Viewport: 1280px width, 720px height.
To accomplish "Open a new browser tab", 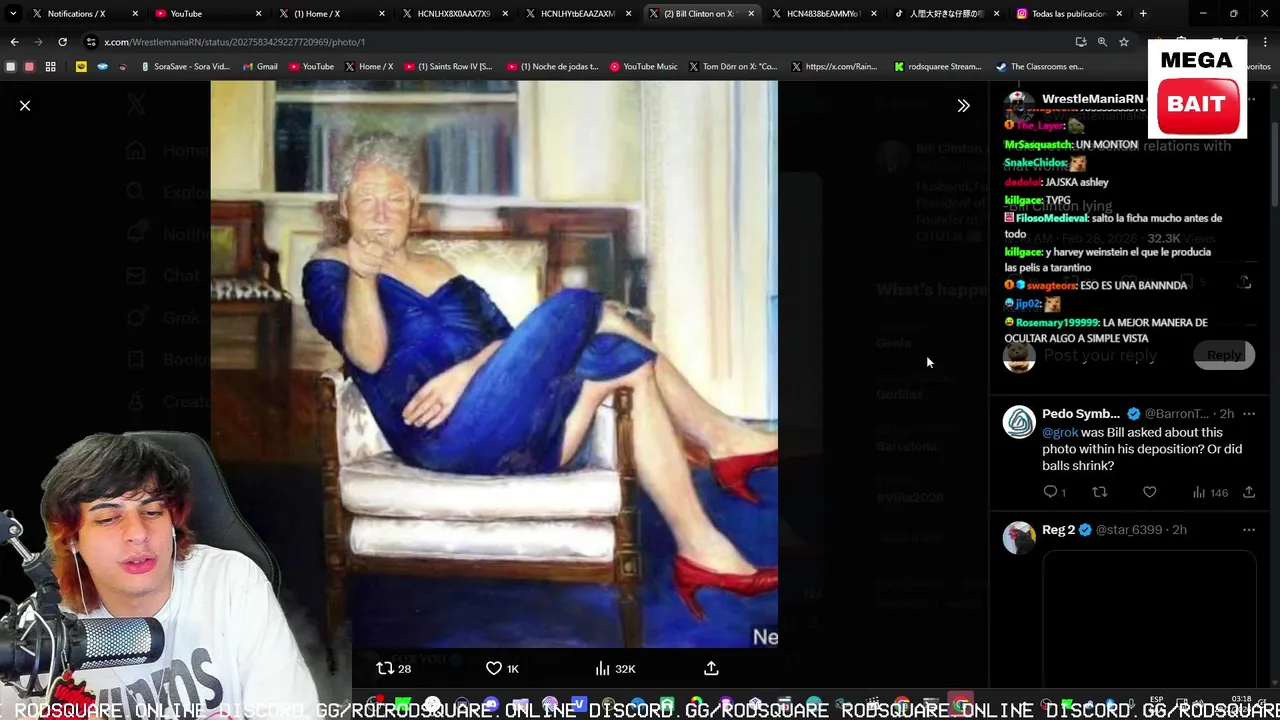I will point(1143,14).
